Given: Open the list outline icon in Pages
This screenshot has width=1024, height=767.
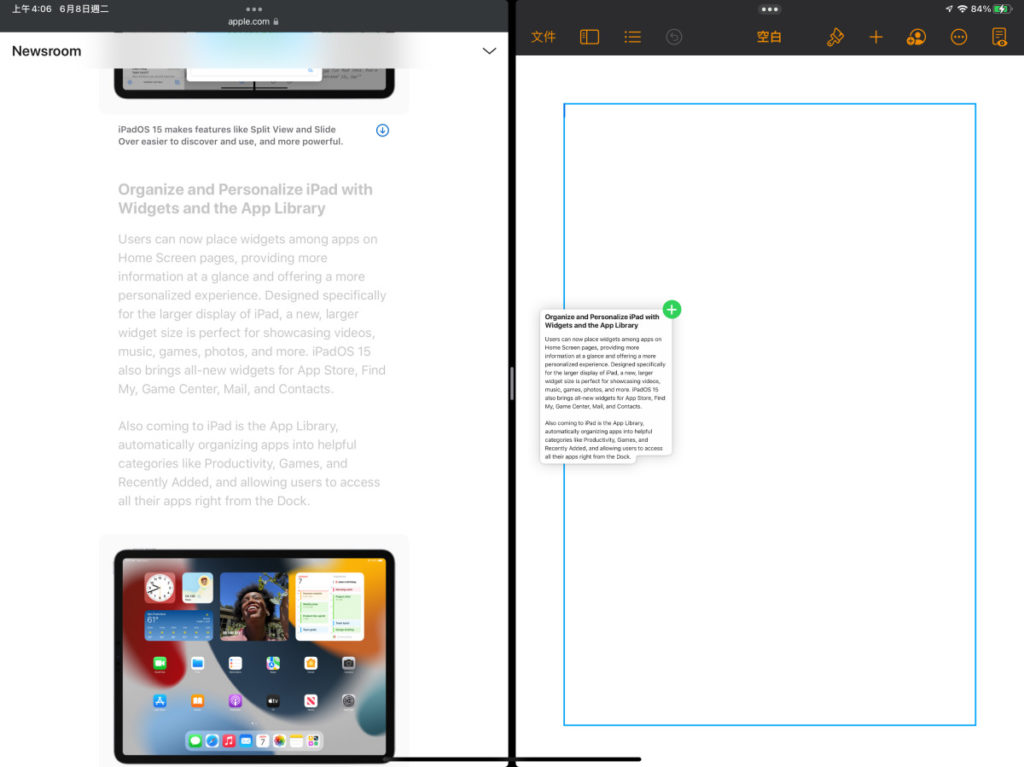Looking at the screenshot, I should click(x=632, y=37).
